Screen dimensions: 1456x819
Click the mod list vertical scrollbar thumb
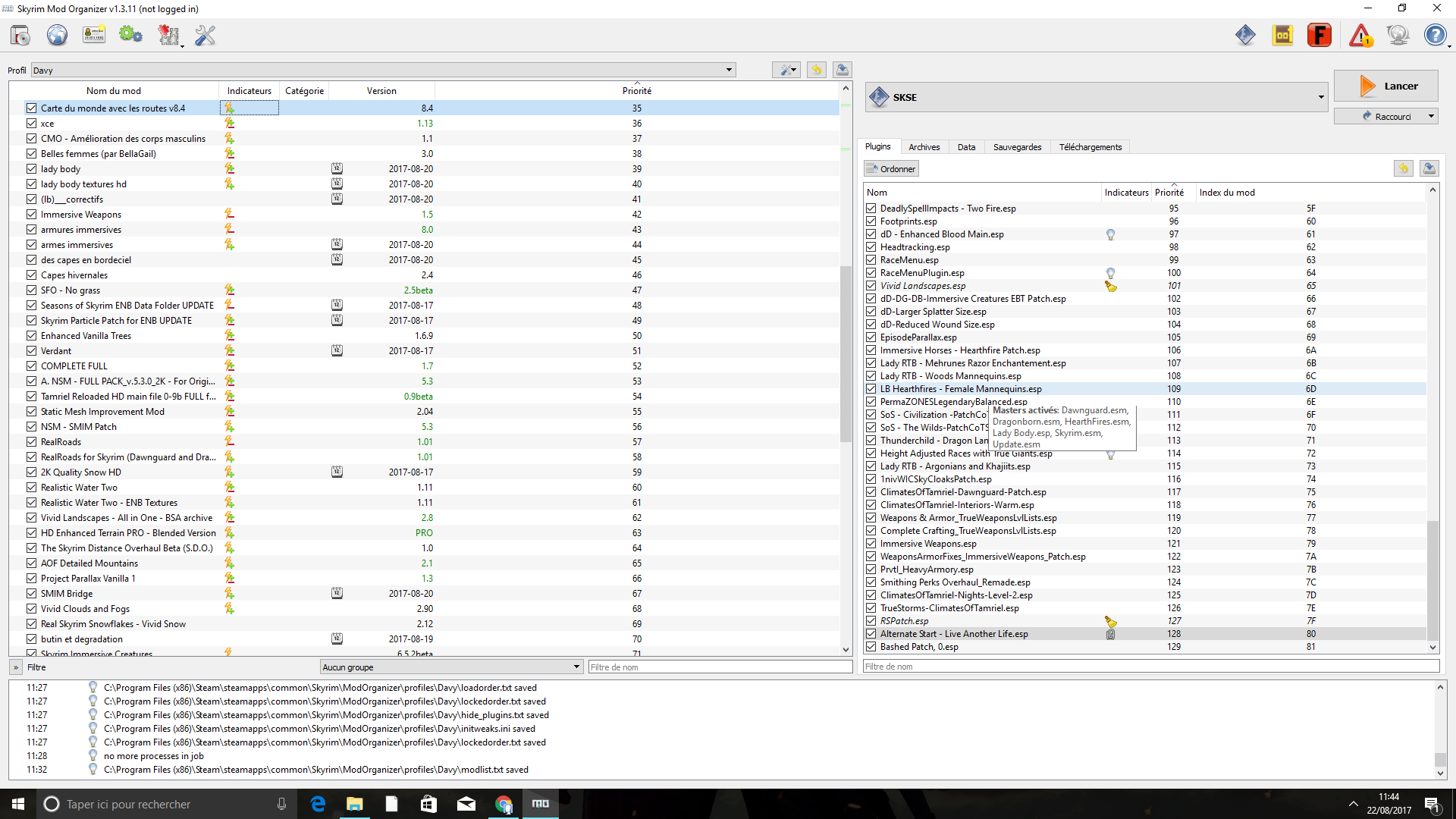pos(846,353)
